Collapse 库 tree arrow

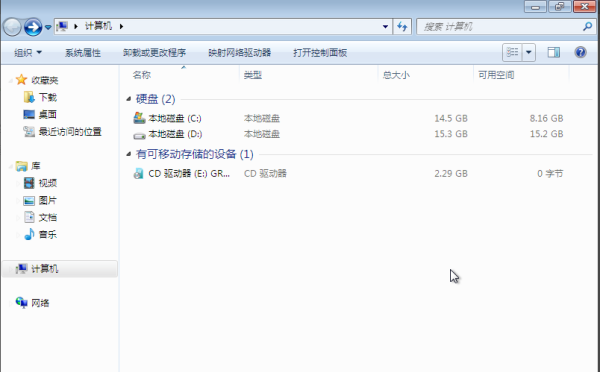(10, 166)
